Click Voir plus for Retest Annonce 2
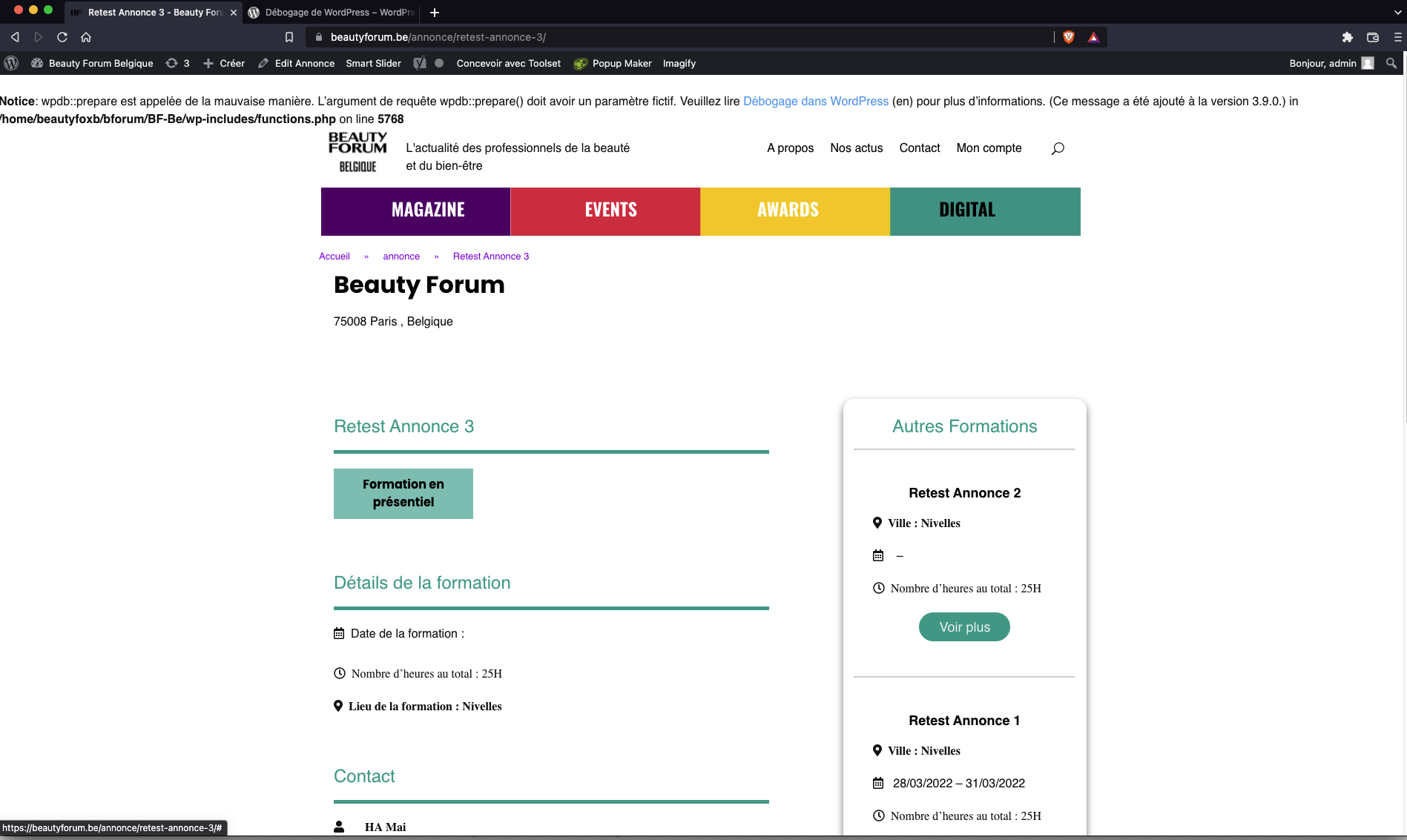The width and height of the screenshot is (1407, 840). pos(964,627)
